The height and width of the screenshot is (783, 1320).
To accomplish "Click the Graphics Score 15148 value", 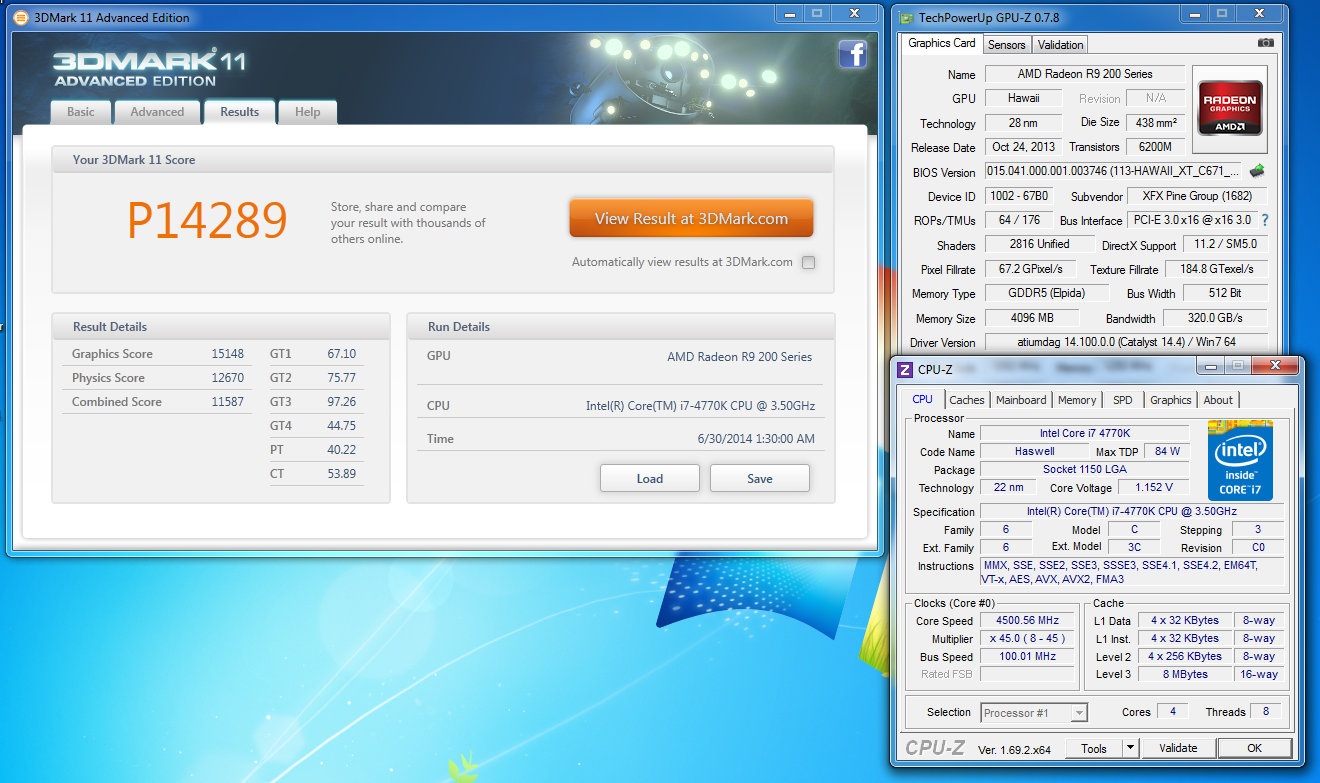I will [228, 354].
